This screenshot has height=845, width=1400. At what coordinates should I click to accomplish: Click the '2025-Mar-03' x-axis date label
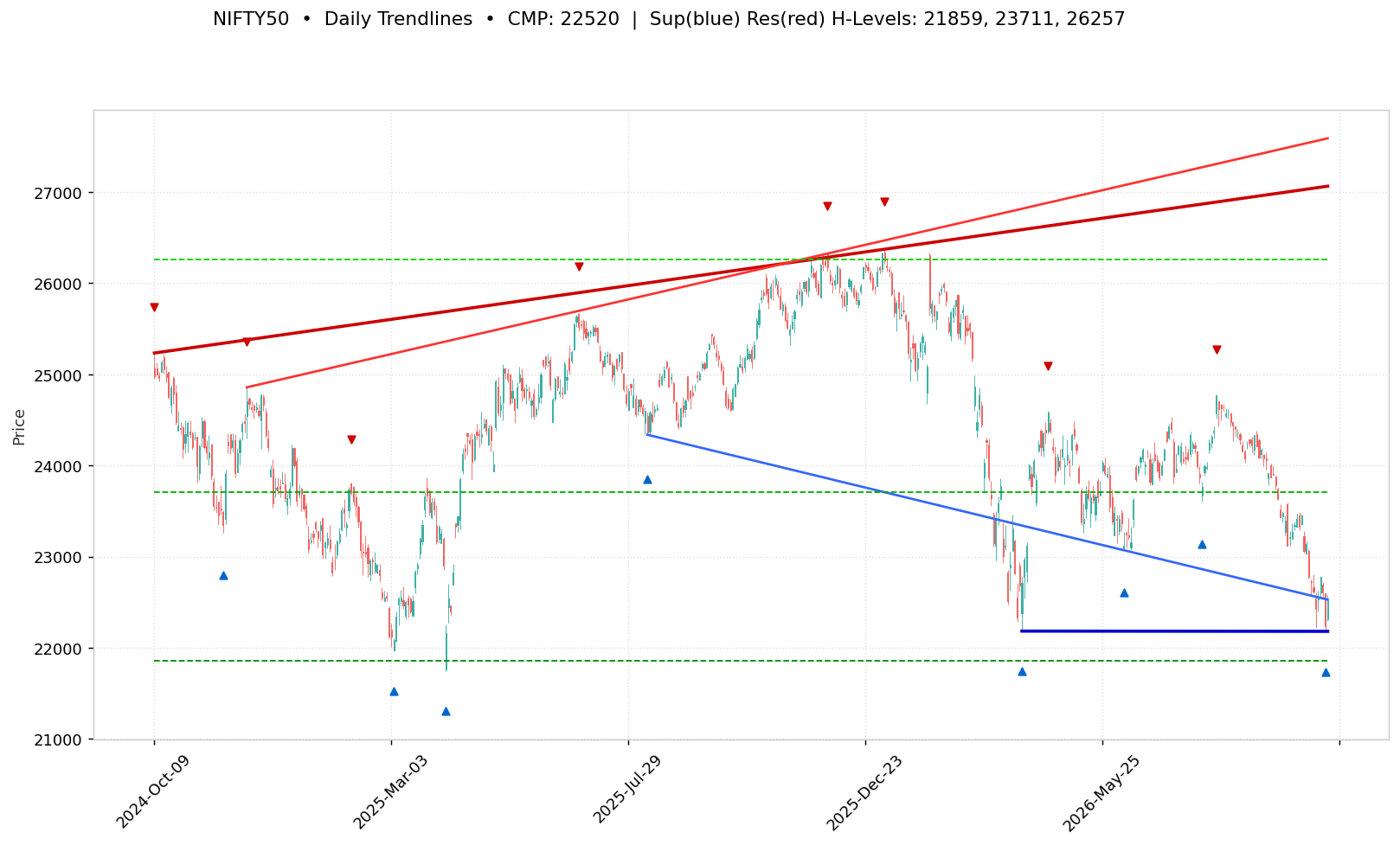click(389, 791)
